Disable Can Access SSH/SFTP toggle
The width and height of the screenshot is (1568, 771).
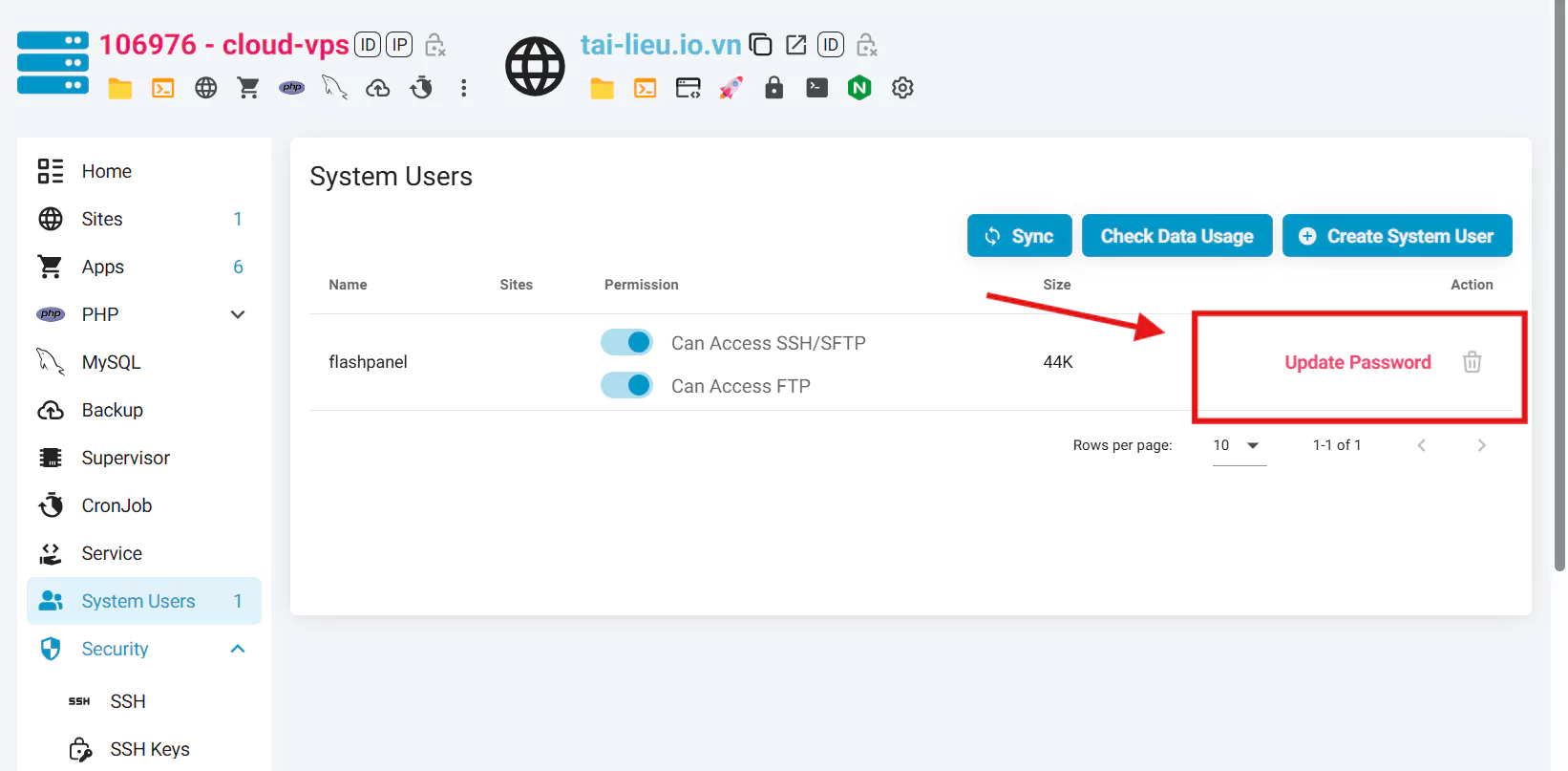(x=626, y=342)
